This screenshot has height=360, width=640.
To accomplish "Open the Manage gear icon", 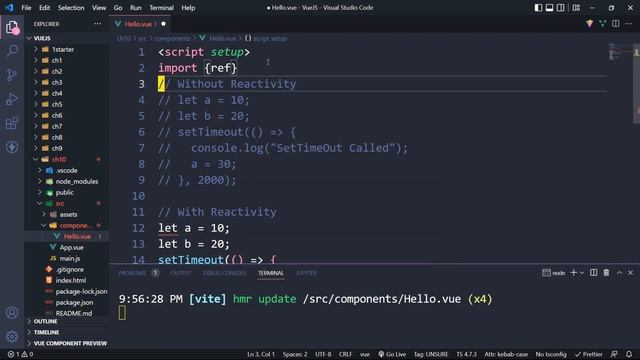I will pos(12,337).
